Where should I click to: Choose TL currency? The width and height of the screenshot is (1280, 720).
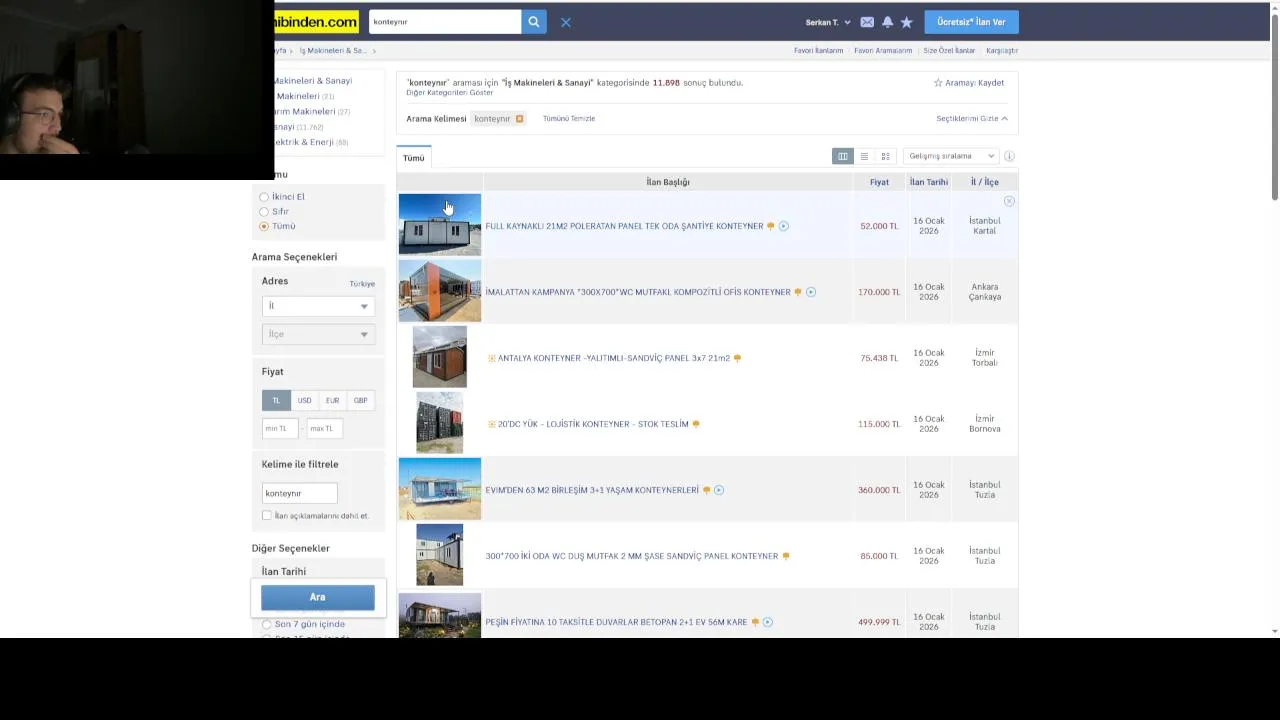[x=276, y=400]
